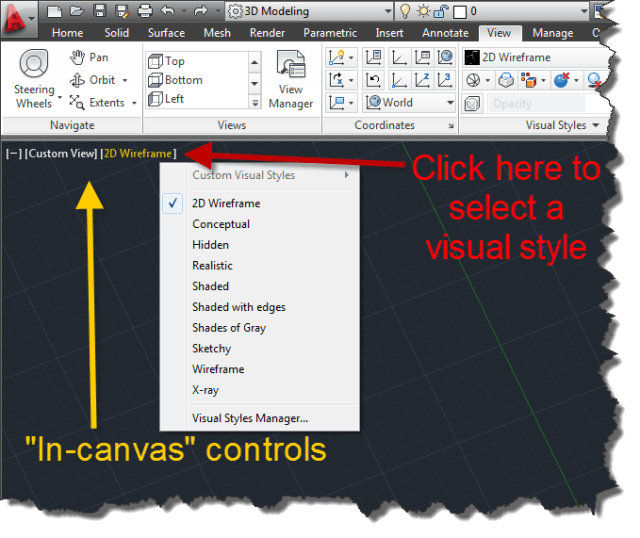The width and height of the screenshot is (640, 538).
Task: Open Visual Styles Manager from the menu
Action: click(250, 418)
